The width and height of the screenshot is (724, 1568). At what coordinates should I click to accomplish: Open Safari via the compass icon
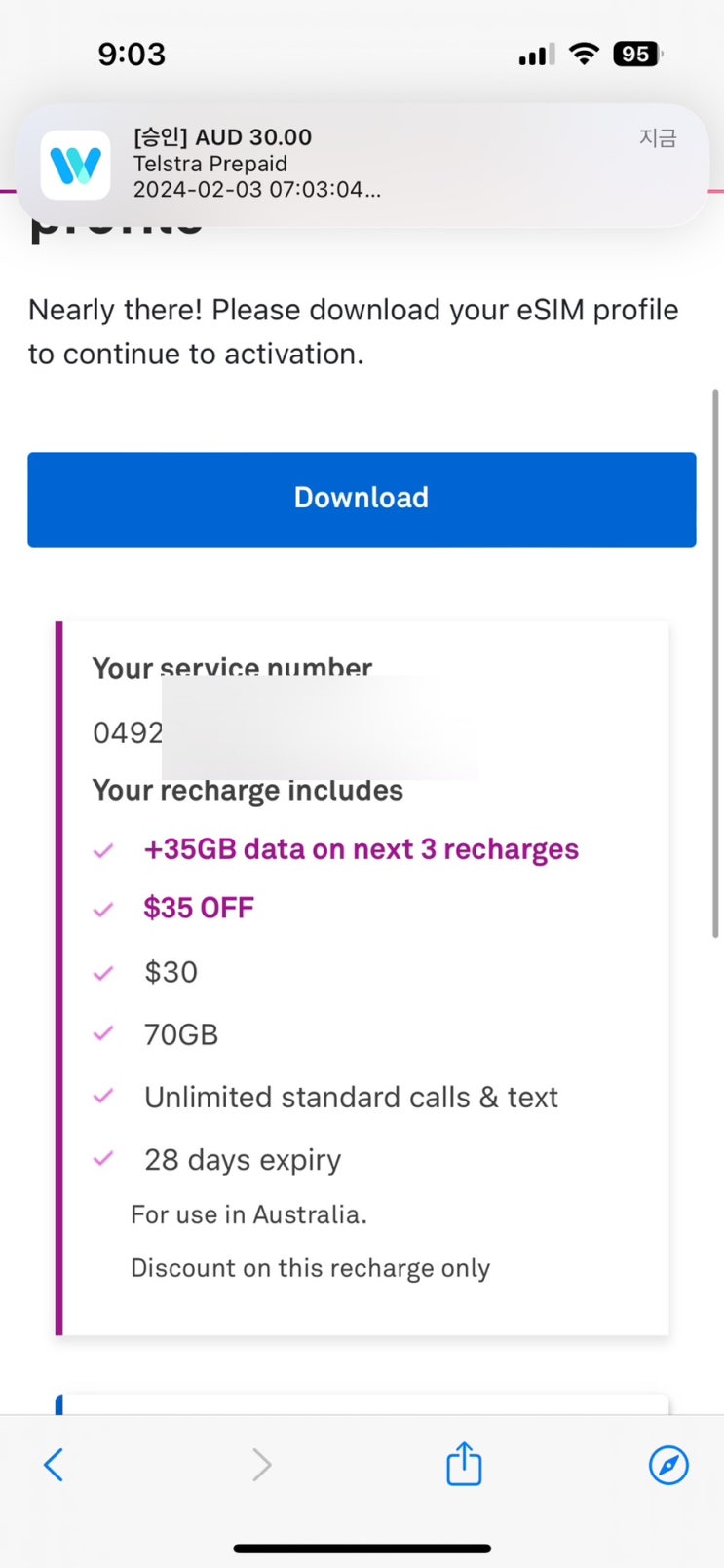668,1465
